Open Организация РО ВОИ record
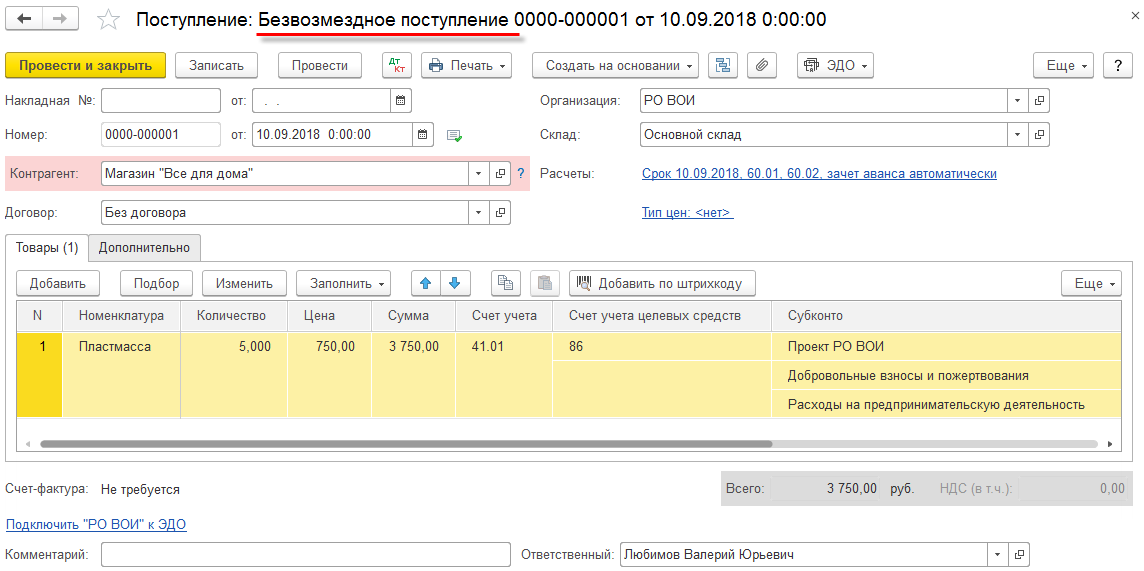The image size is (1144, 571). [1039, 101]
